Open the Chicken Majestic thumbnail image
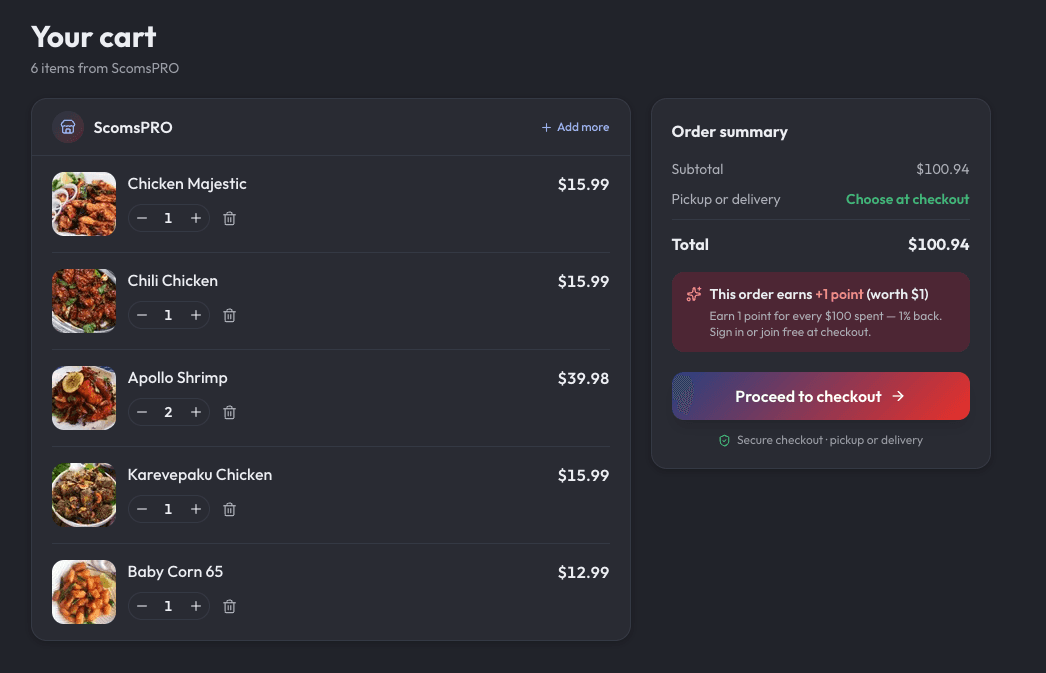Viewport: 1046px width, 673px height. tap(84, 204)
